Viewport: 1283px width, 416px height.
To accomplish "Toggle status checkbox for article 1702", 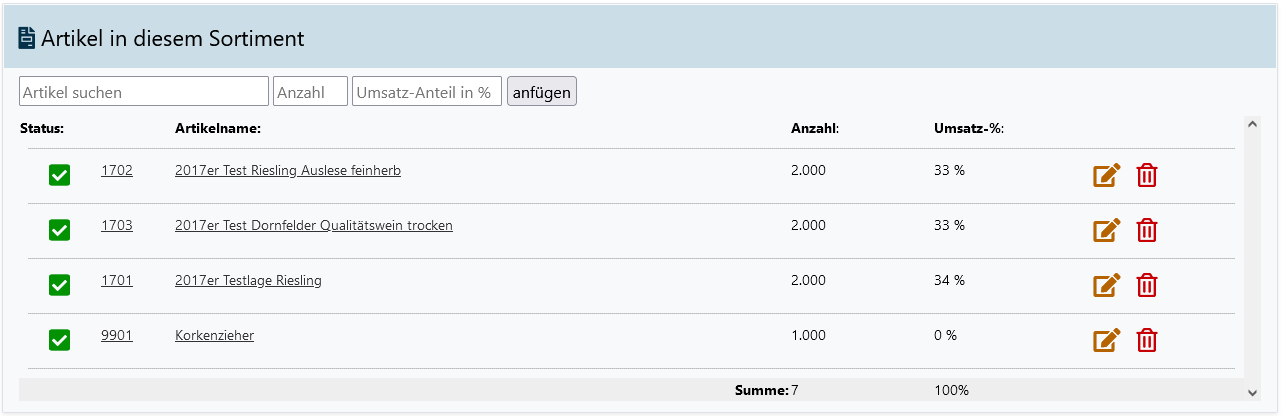I will coord(60,176).
